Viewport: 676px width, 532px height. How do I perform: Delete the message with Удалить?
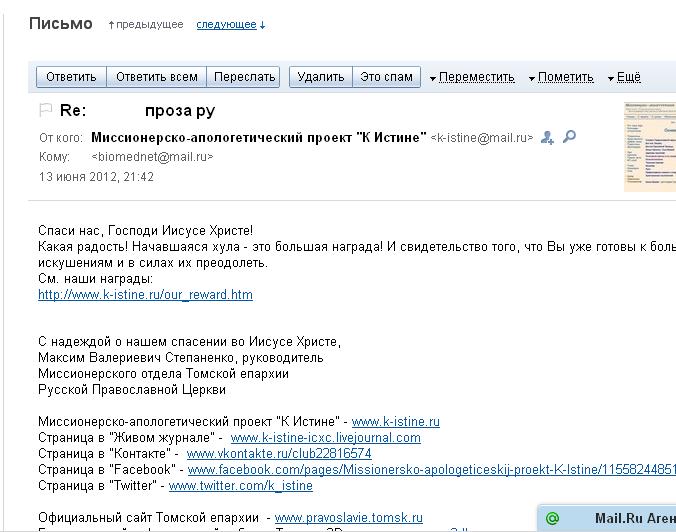[x=321, y=77]
